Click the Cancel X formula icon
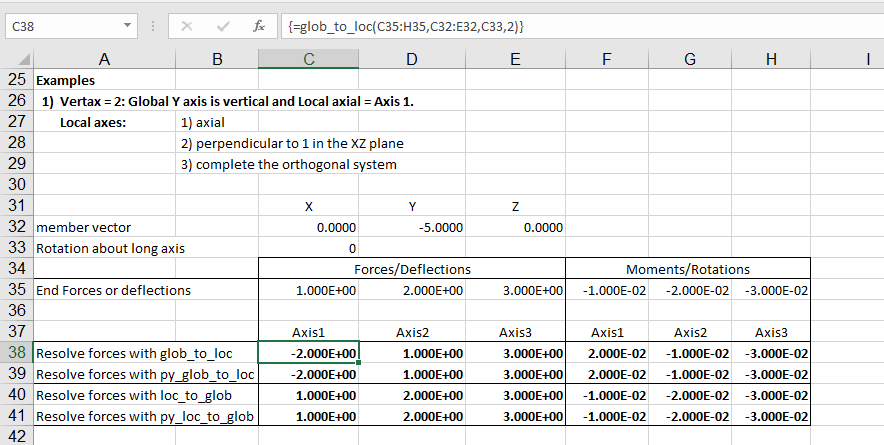This screenshot has width=884, height=445. point(187,25)
